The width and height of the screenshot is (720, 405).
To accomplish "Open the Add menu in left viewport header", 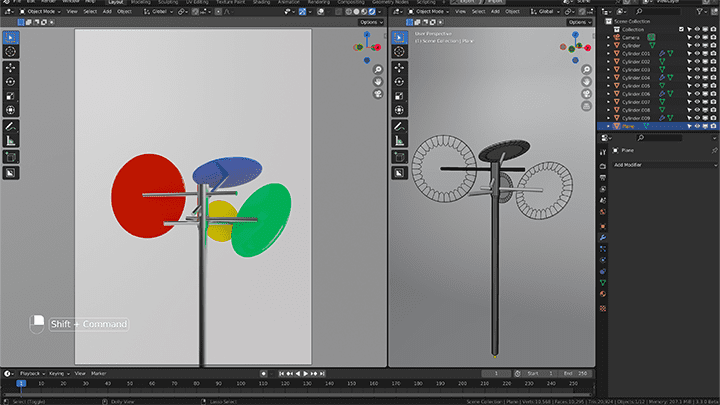I will pos(107,11).
